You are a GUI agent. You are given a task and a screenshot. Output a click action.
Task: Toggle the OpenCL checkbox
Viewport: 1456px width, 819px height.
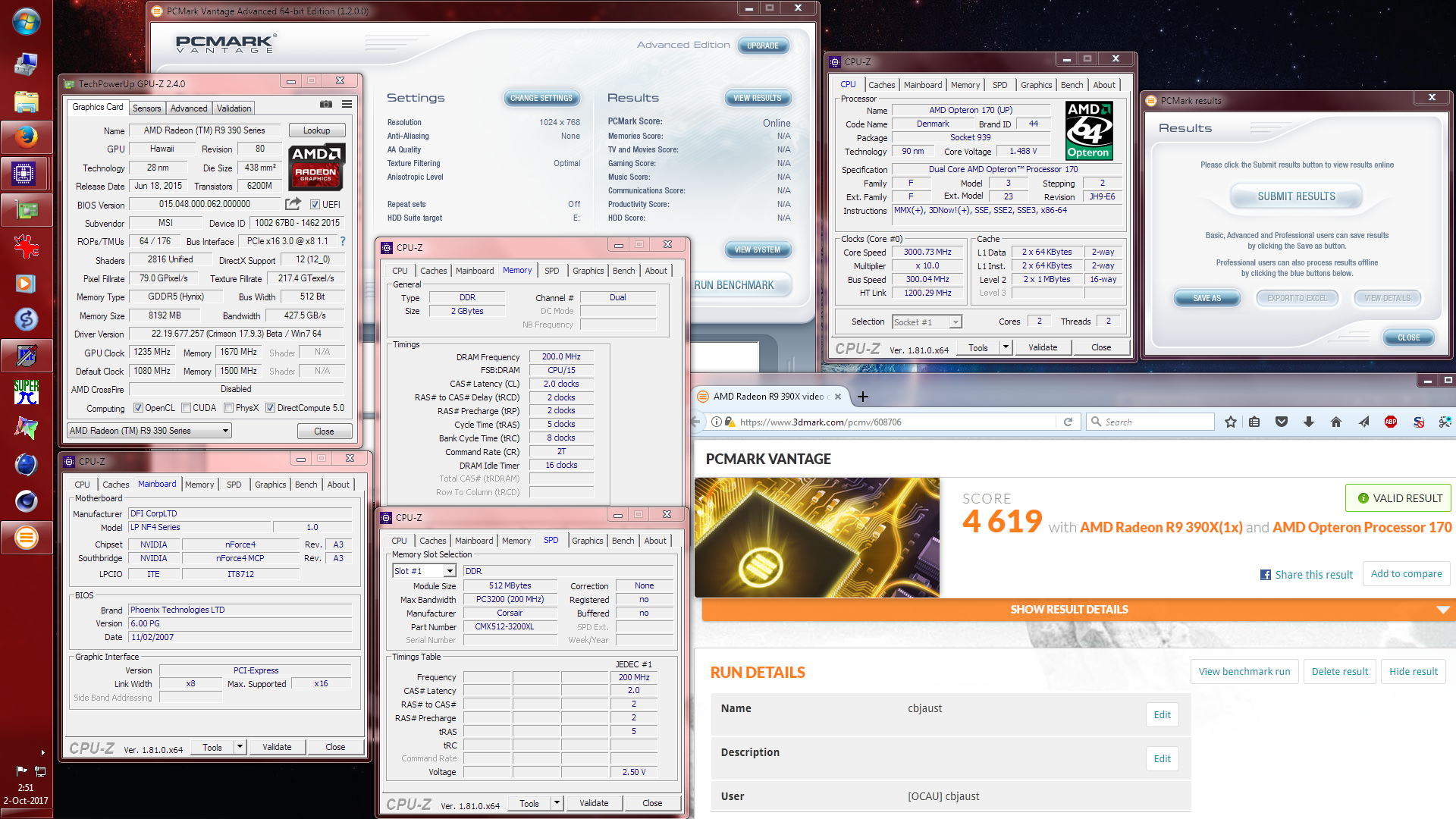138,408
